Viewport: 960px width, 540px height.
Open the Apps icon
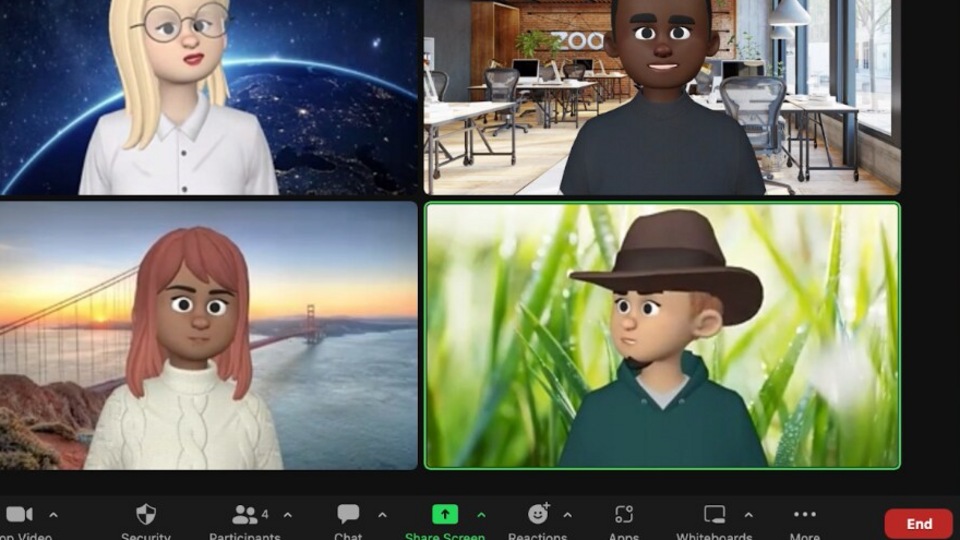[x=624, y=514]
